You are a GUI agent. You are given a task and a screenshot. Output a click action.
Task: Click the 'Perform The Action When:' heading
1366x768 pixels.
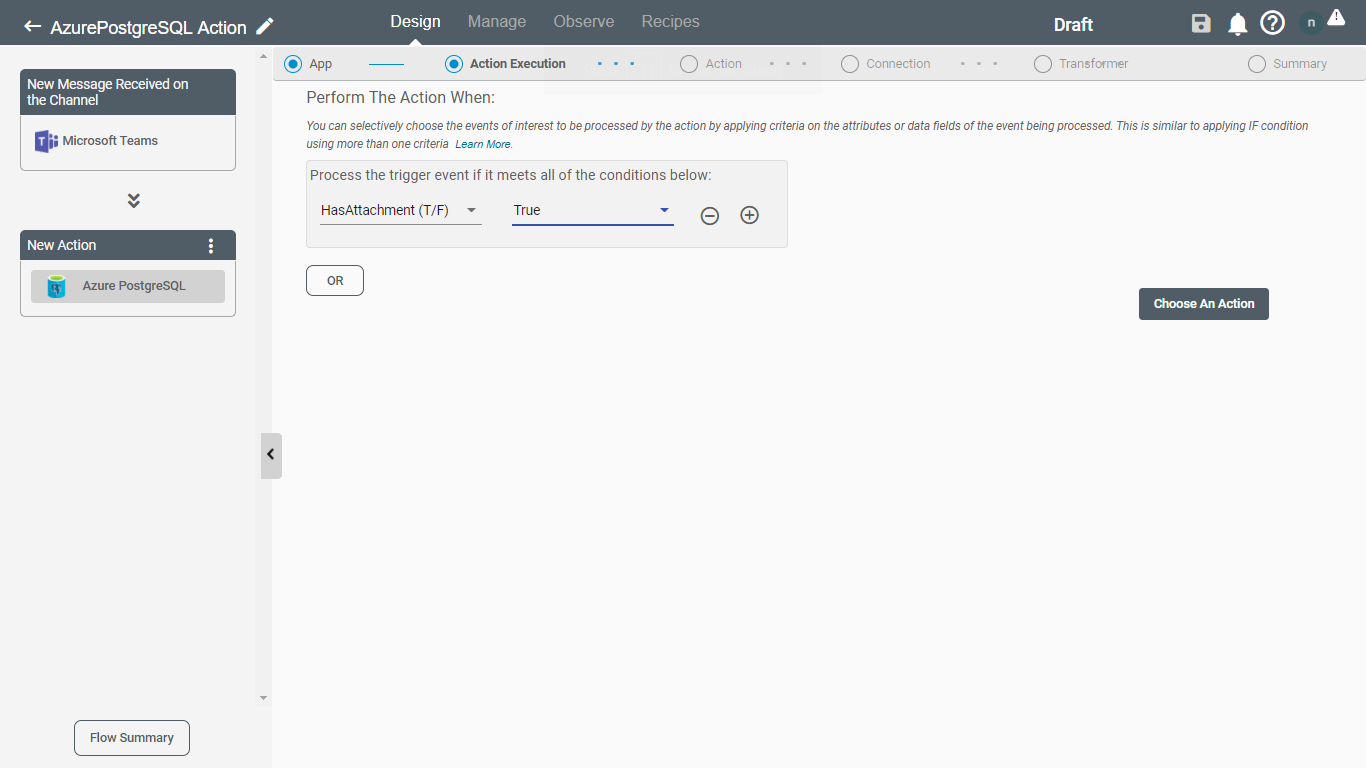coord(401,98)
